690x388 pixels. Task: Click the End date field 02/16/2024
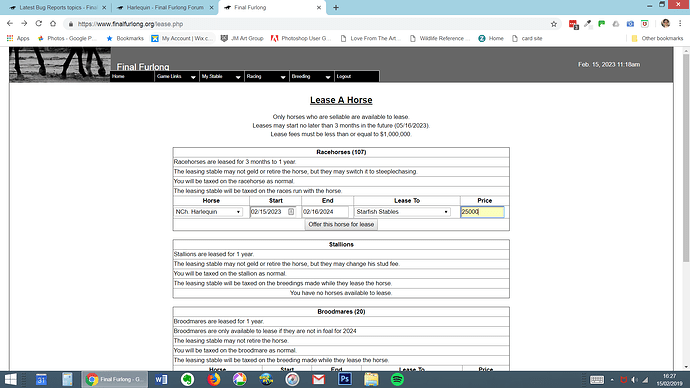pyautogui.click(x=325, y=212)
